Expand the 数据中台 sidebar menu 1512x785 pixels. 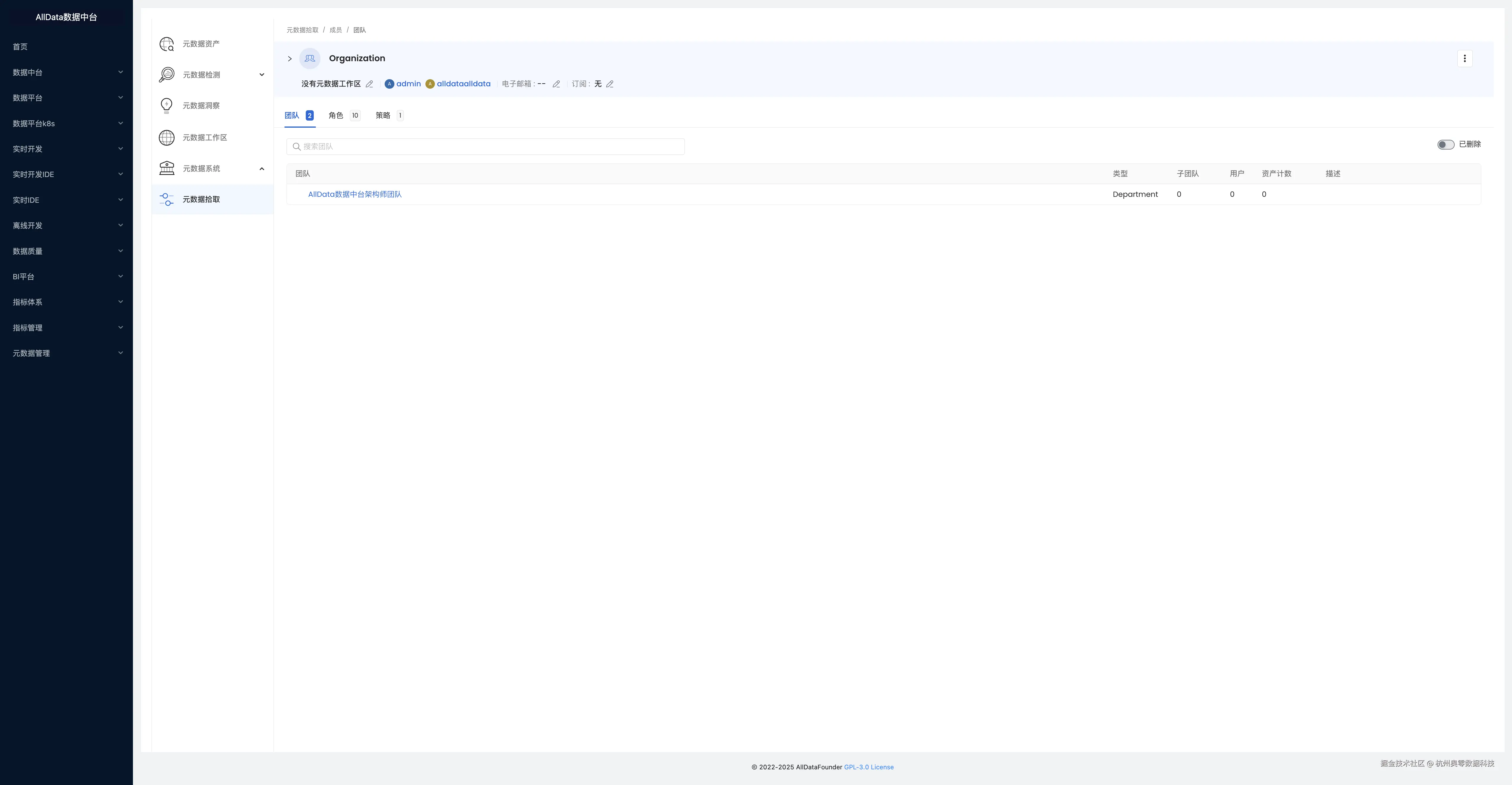click(x=66, y=72)
